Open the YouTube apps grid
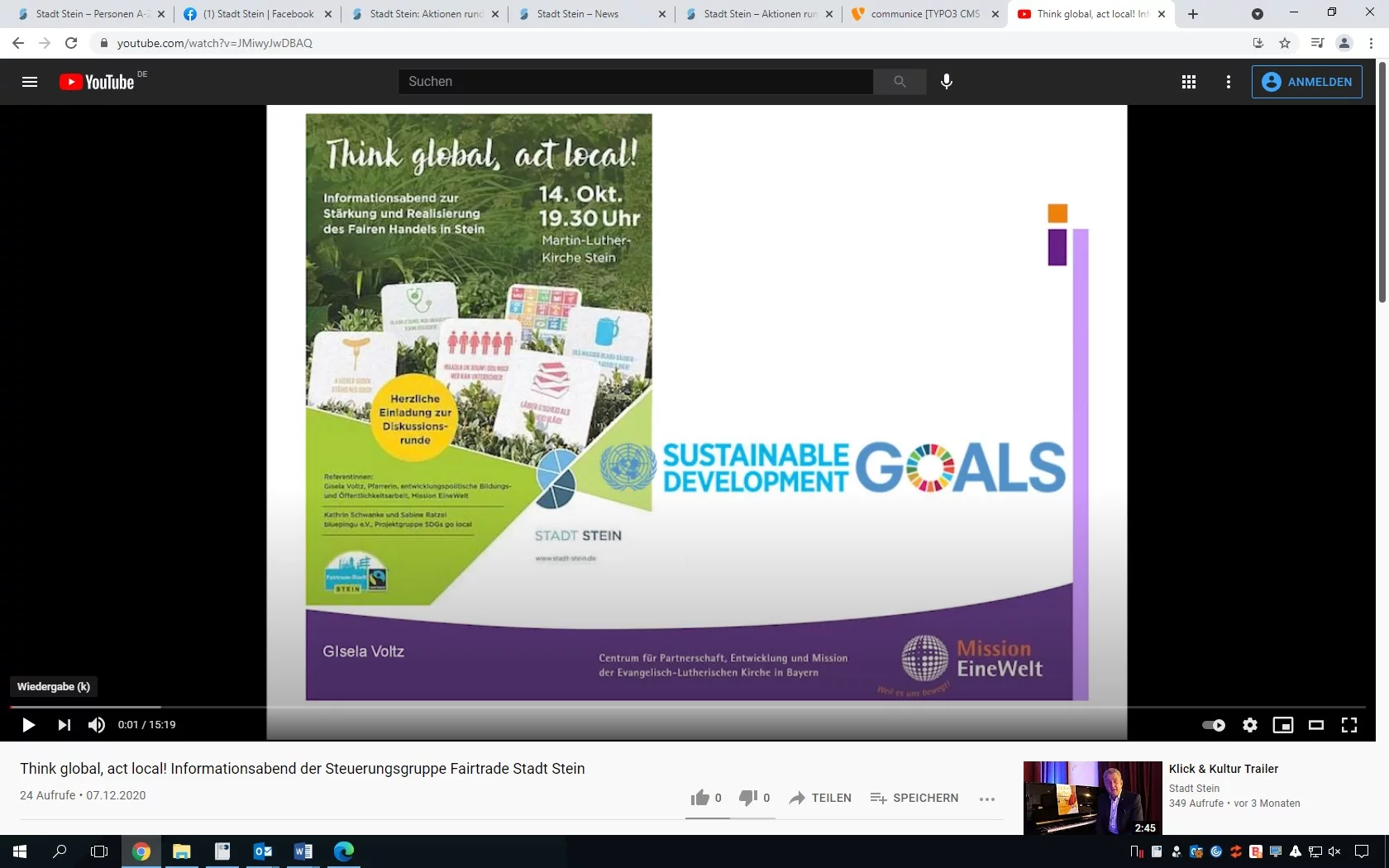 coord(1189,82)
